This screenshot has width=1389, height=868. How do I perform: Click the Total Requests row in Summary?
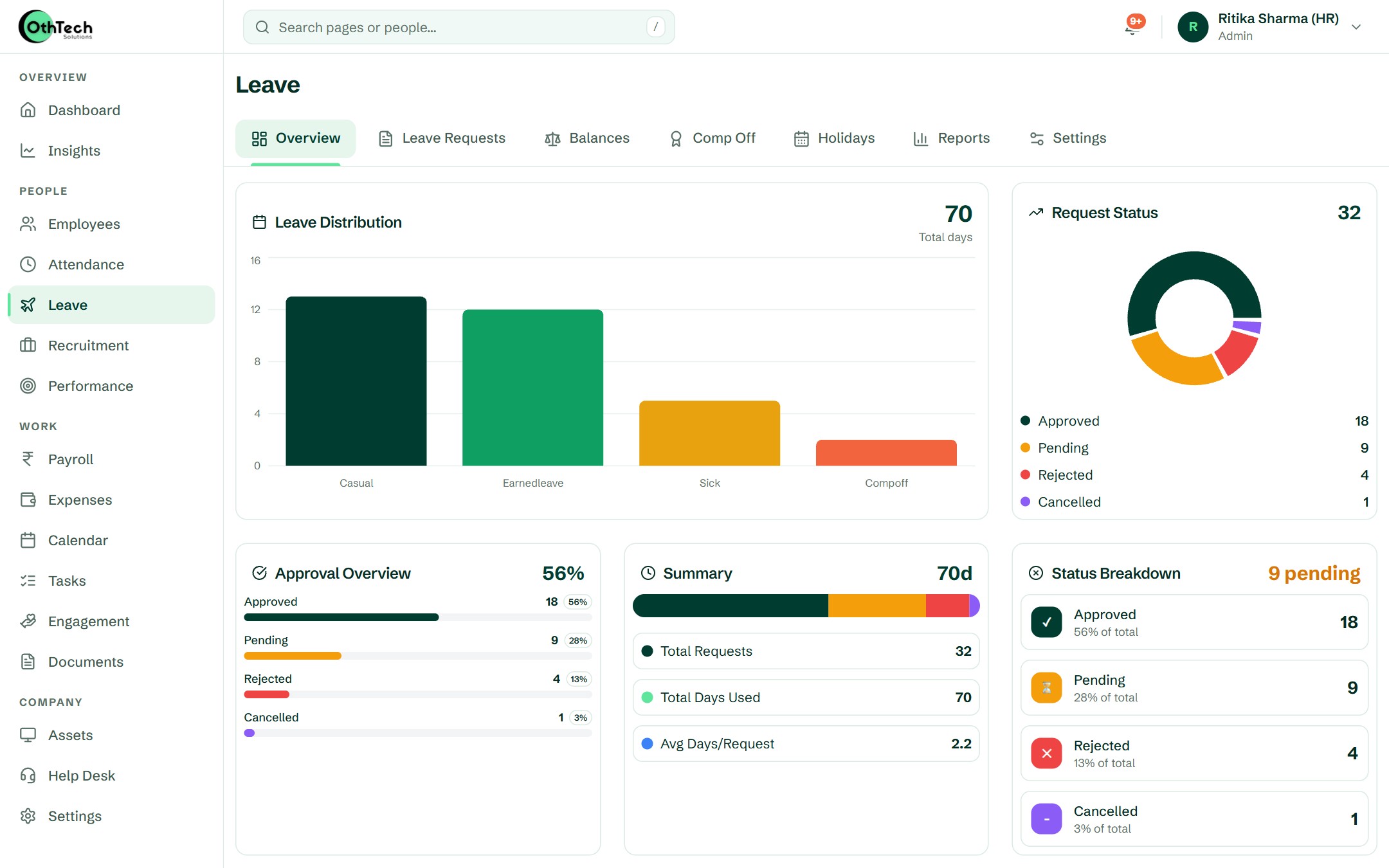[x=806, y=651]
